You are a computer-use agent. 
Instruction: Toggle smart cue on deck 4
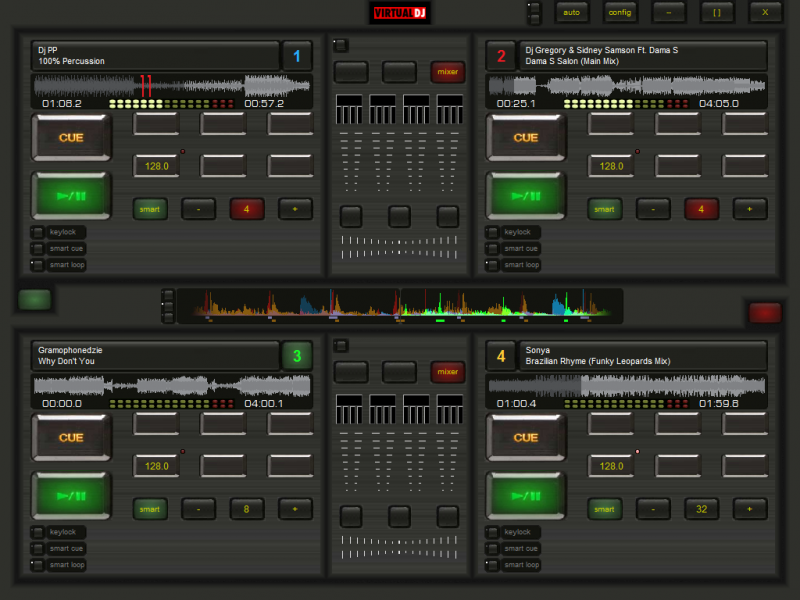(513, 548)
